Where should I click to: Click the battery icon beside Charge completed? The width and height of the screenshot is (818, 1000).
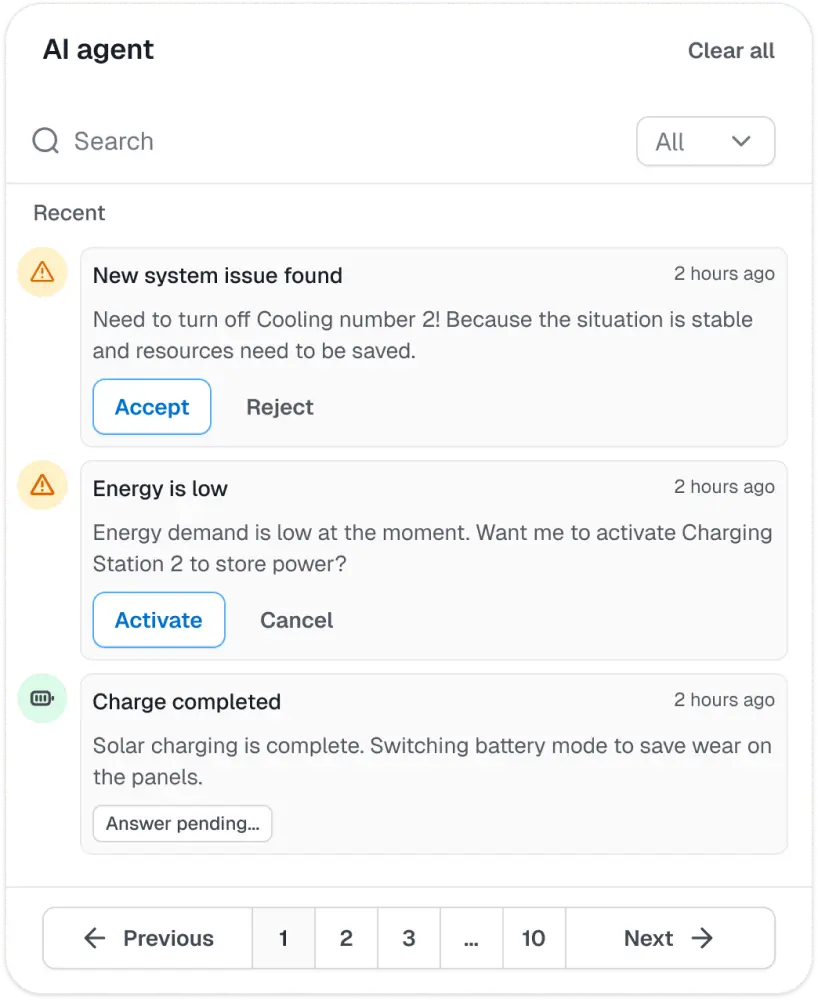tap(42, 698)
